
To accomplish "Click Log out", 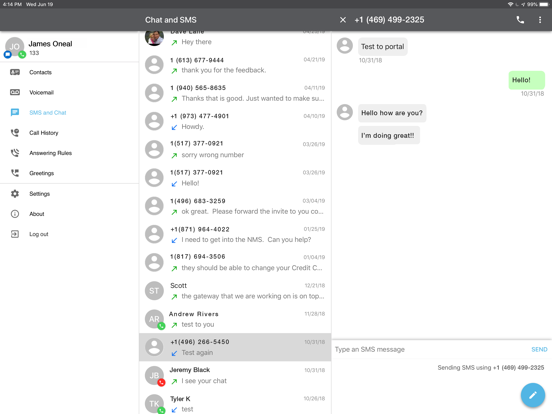I will (69, 234).
